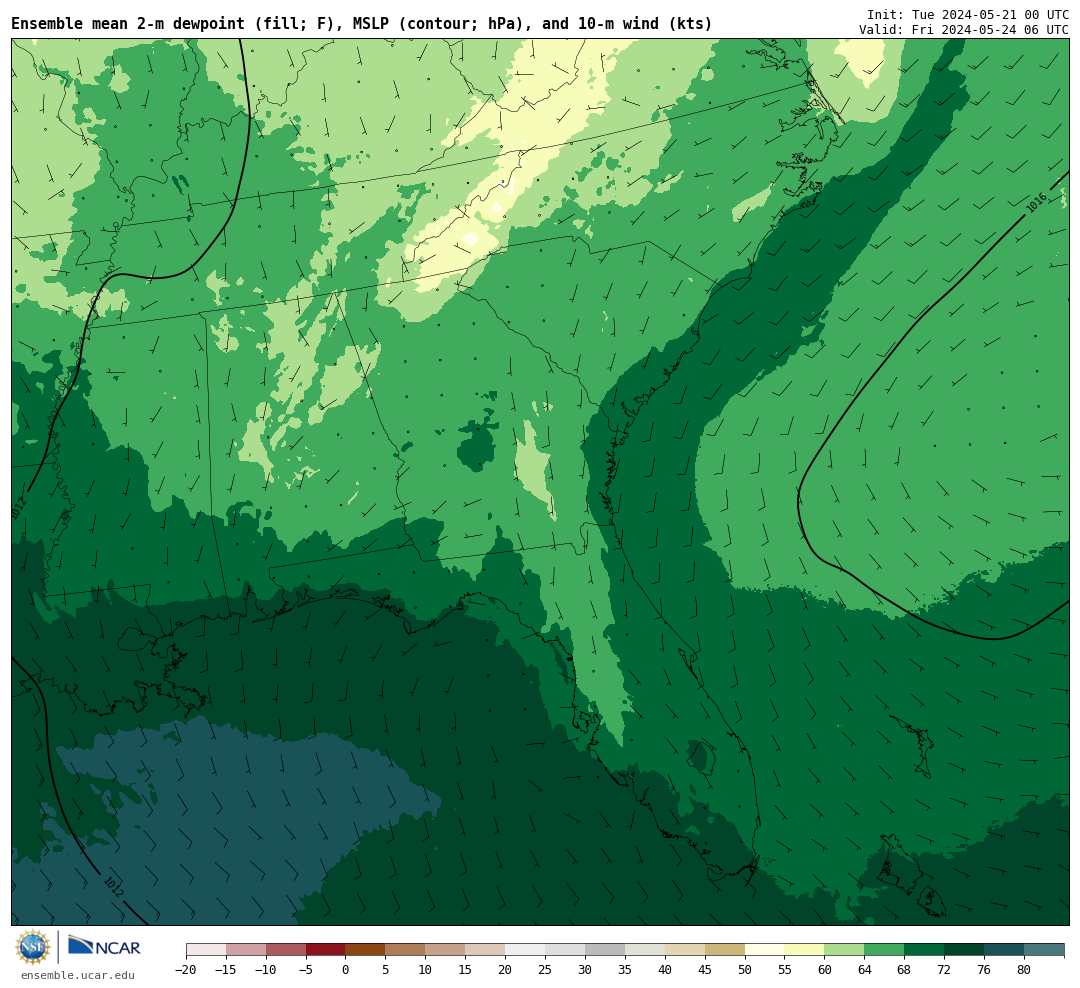Pick the 76 to 80 dark teal swatch

(1005, 950)
